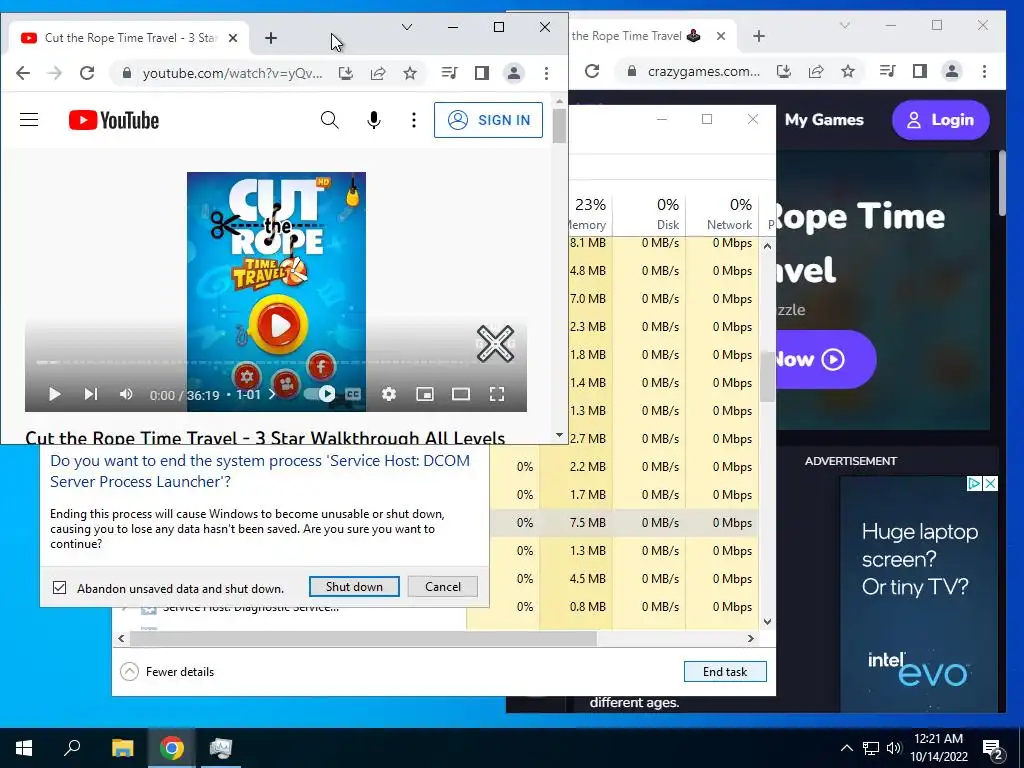Screen dimensions: 1024x768
Task: Cancel the end process dialog
Action: (x=443, y=586)
